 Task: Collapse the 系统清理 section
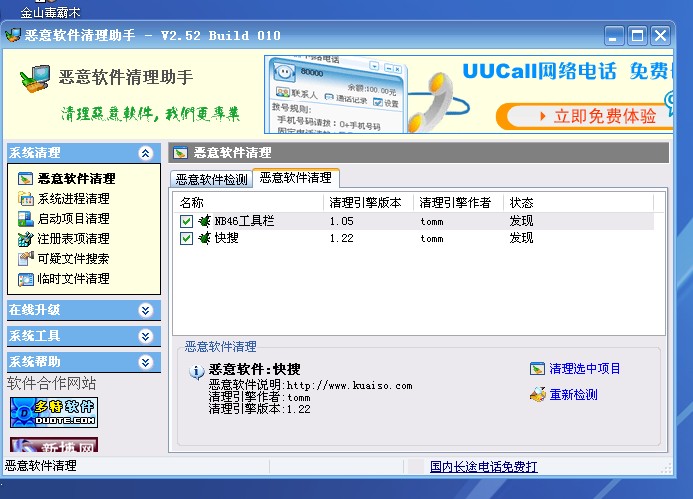click(145, 153)
